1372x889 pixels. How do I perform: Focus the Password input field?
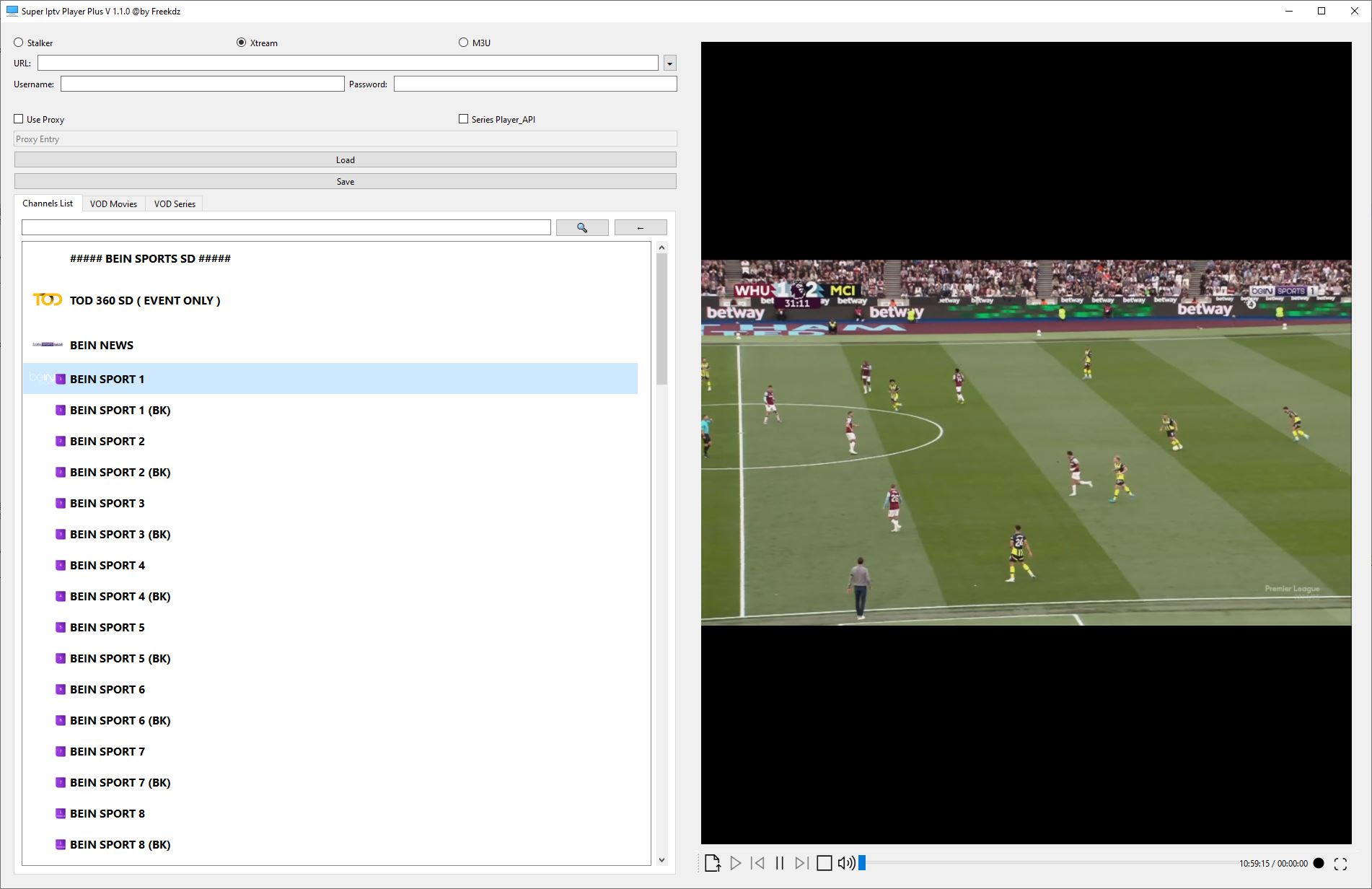(535, 84)
